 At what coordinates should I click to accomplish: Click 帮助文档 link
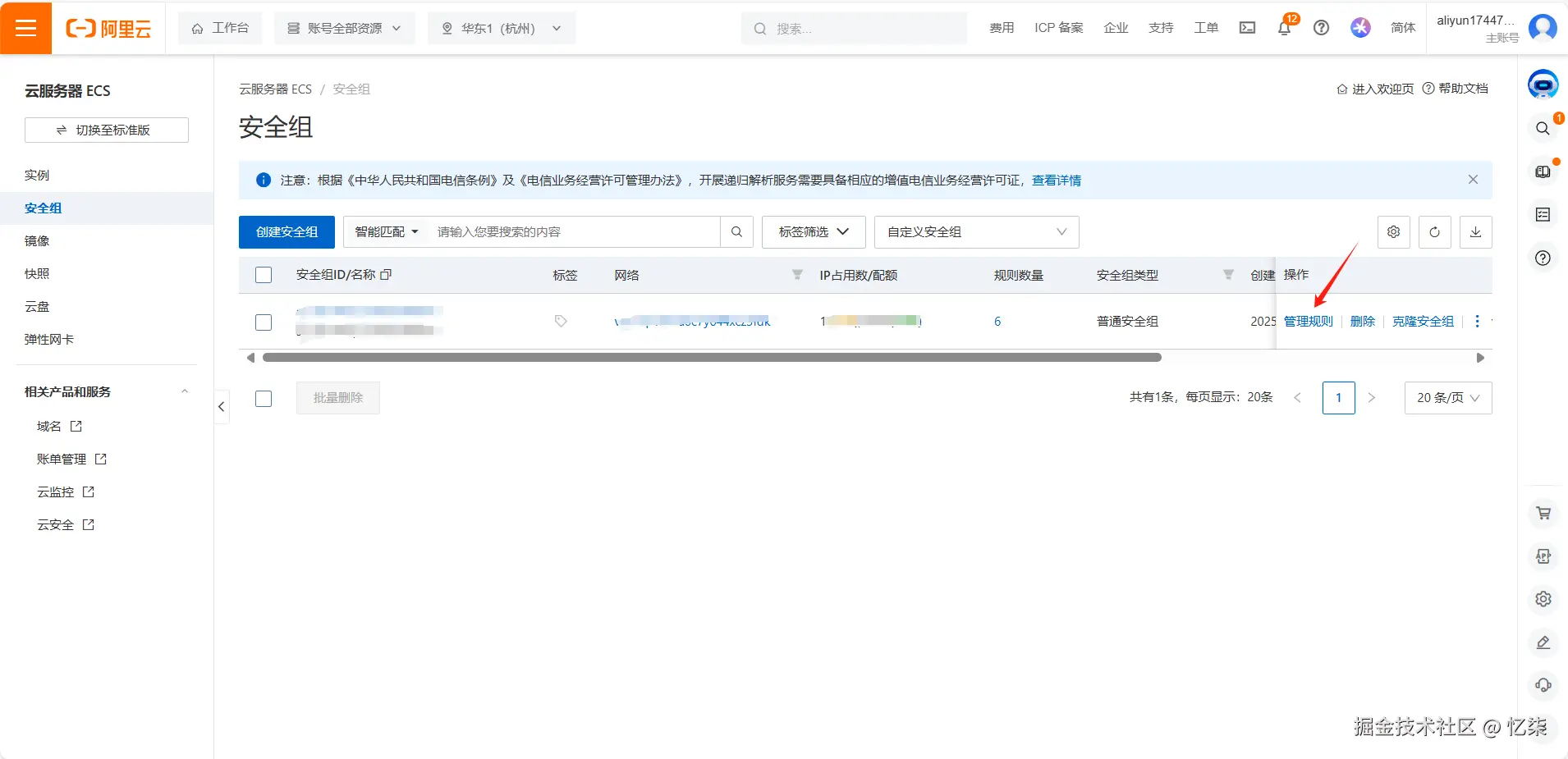pos(1456,89)
